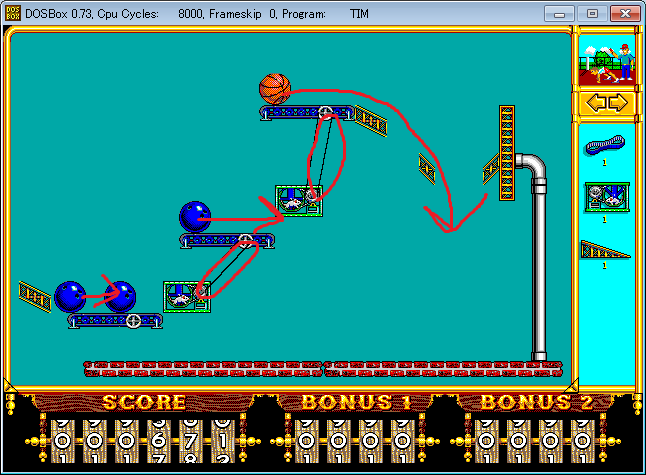The width and height of the screenshot is (646, 475).
Task: Select the bottom-left conveyor belt
Action: click(x=115, y=321)
